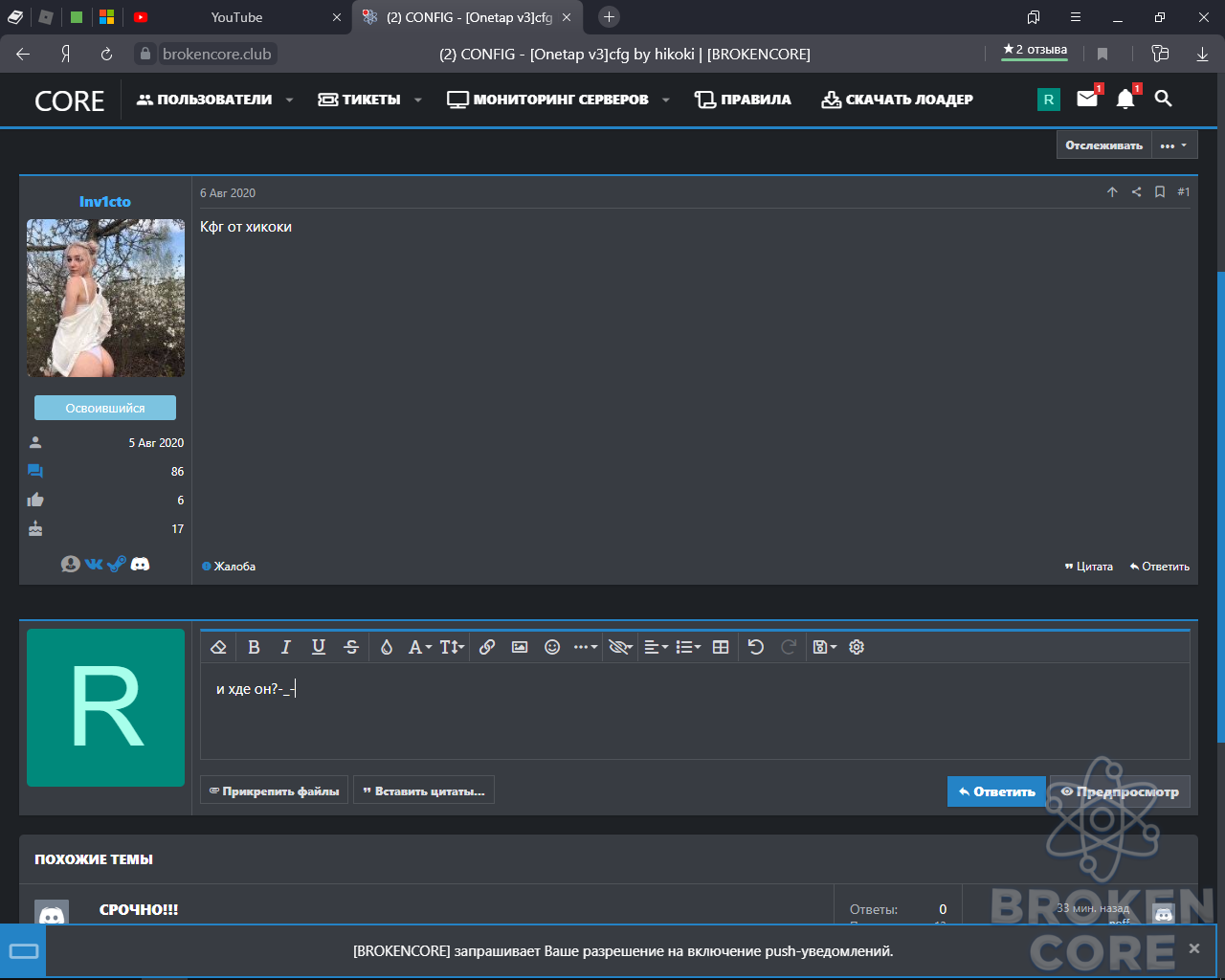
Task: Insert a table in the editor
Action: (721, 647)
